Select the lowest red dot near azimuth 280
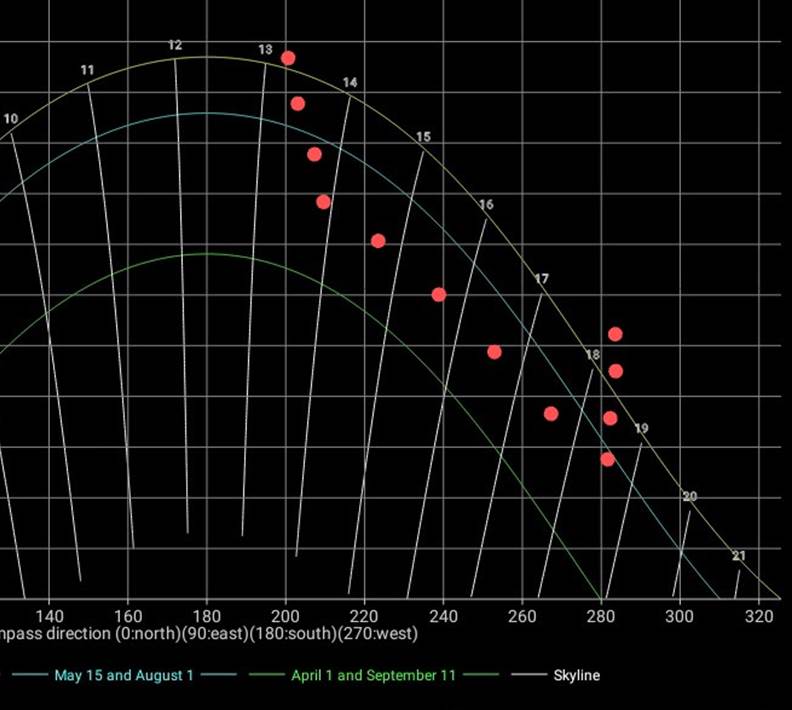This screenshot has height=710, width=792. tap(608, 459)
